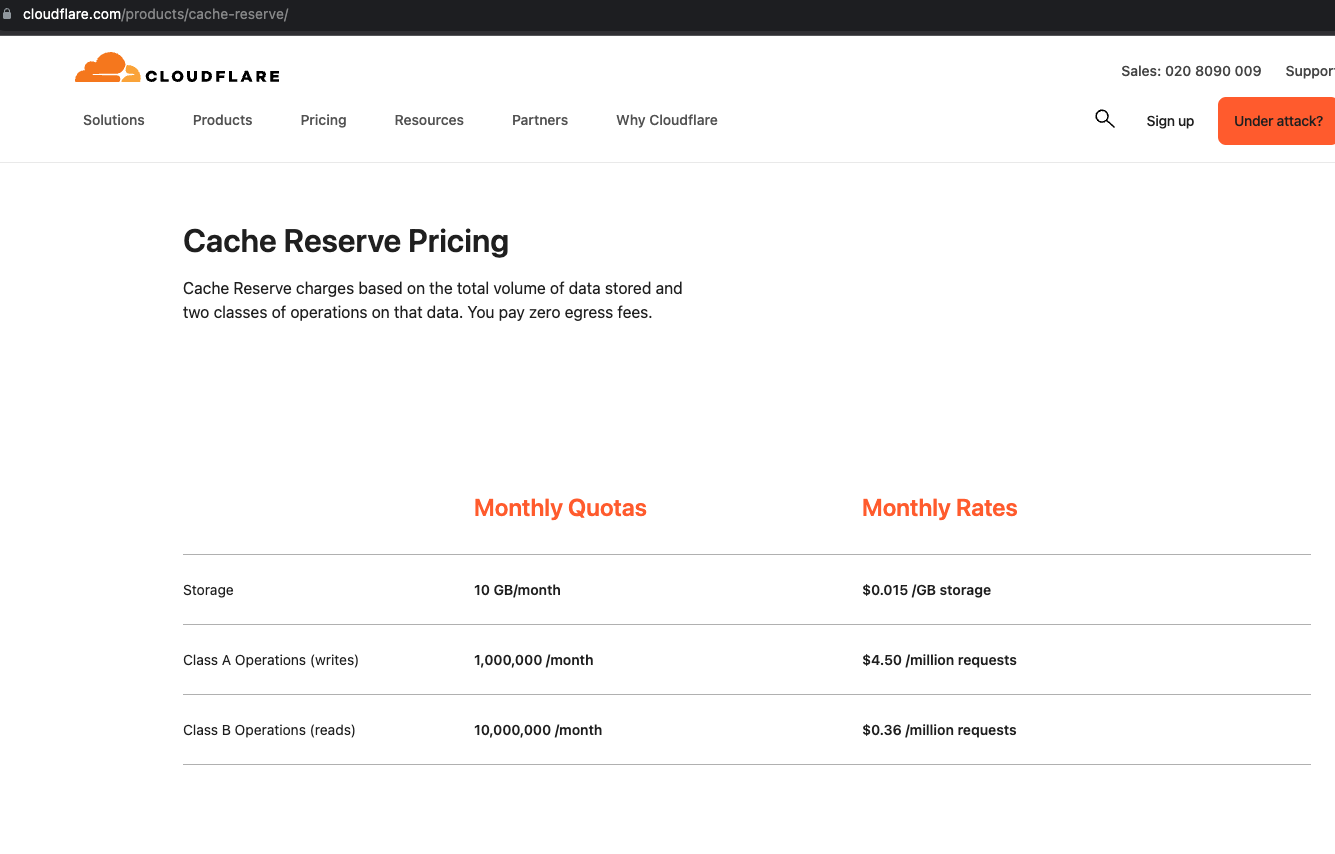
Task: Open the Solutions menu
Action: (x=114, y=120)
